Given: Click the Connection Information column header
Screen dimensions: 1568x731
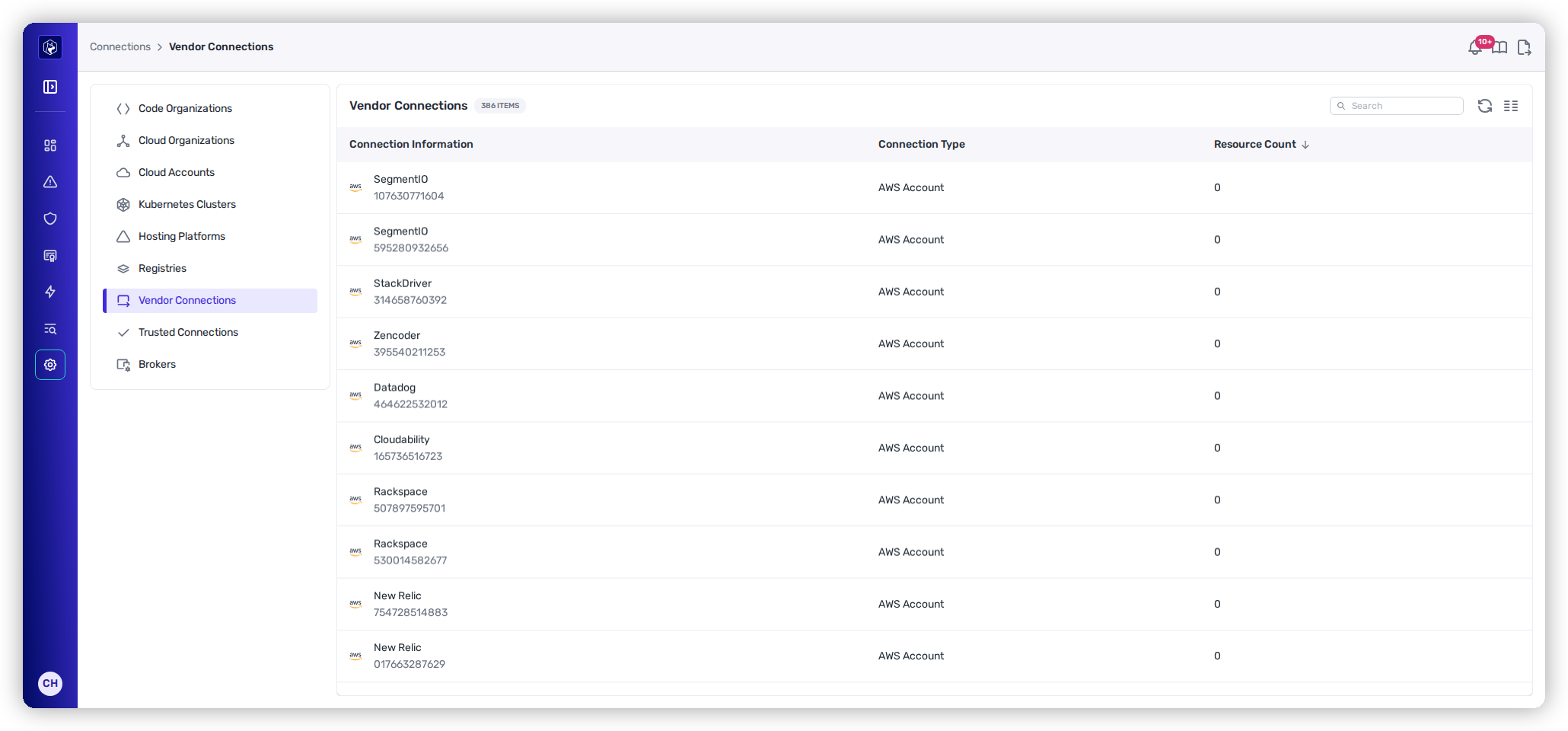Looking at the screenshot, I should coord(411,145).
